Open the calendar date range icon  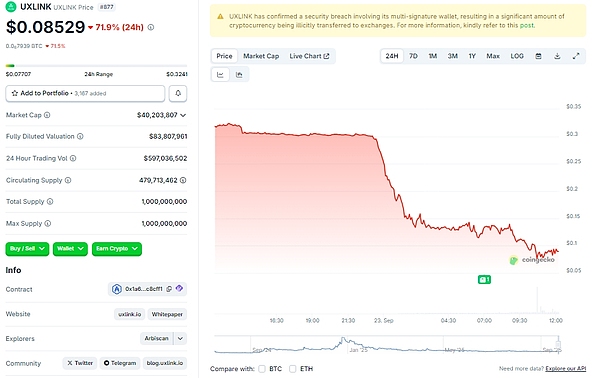point(538,56)
